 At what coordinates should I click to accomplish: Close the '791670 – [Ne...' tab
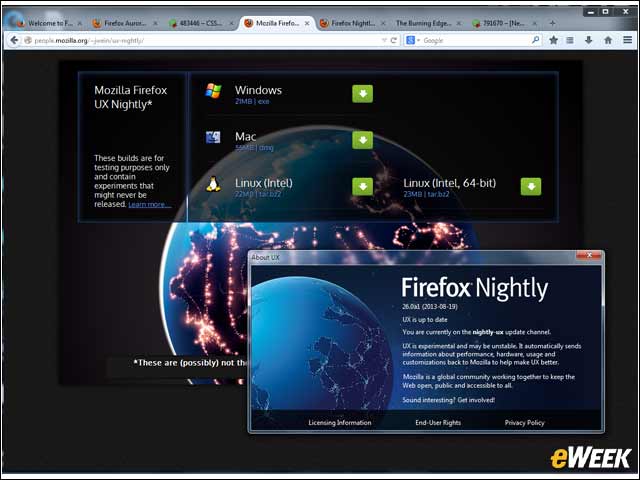coord(534,24)
